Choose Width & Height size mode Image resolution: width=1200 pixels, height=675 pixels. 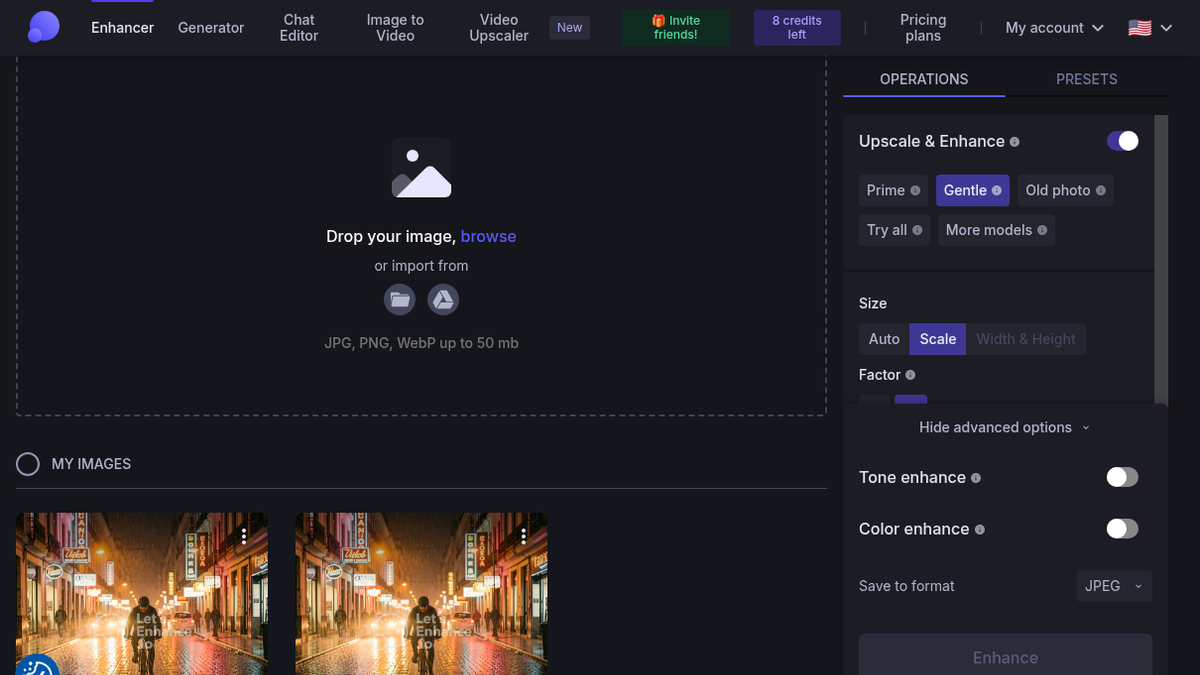[1026, 339]
